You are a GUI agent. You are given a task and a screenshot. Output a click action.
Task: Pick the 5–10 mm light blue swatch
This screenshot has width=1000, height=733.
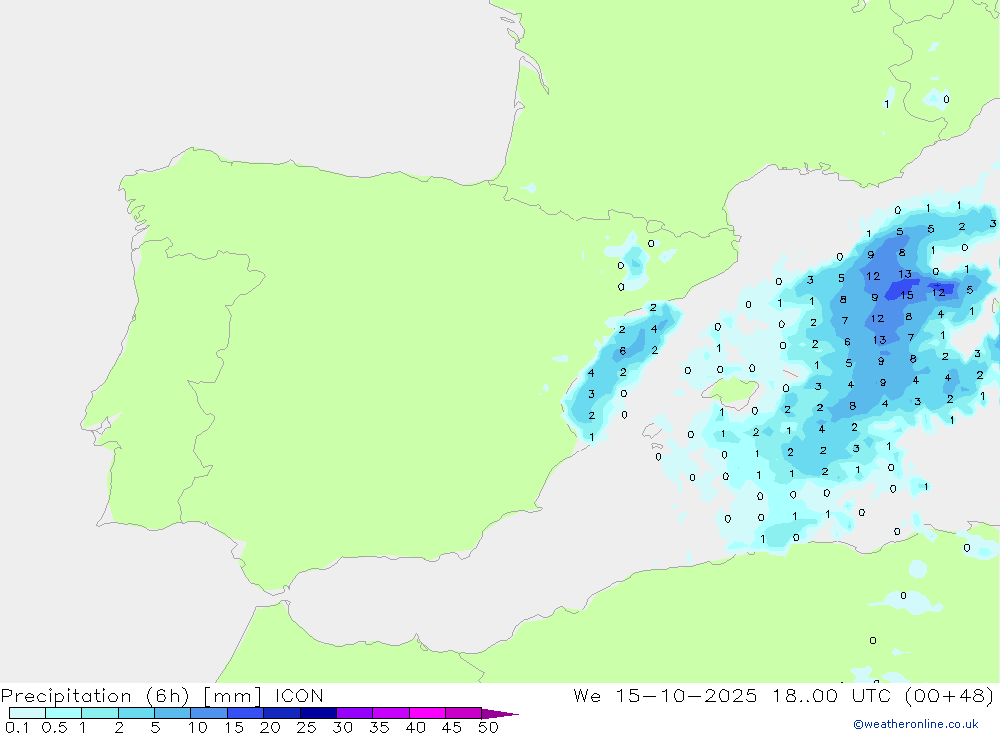pos(173,713)
